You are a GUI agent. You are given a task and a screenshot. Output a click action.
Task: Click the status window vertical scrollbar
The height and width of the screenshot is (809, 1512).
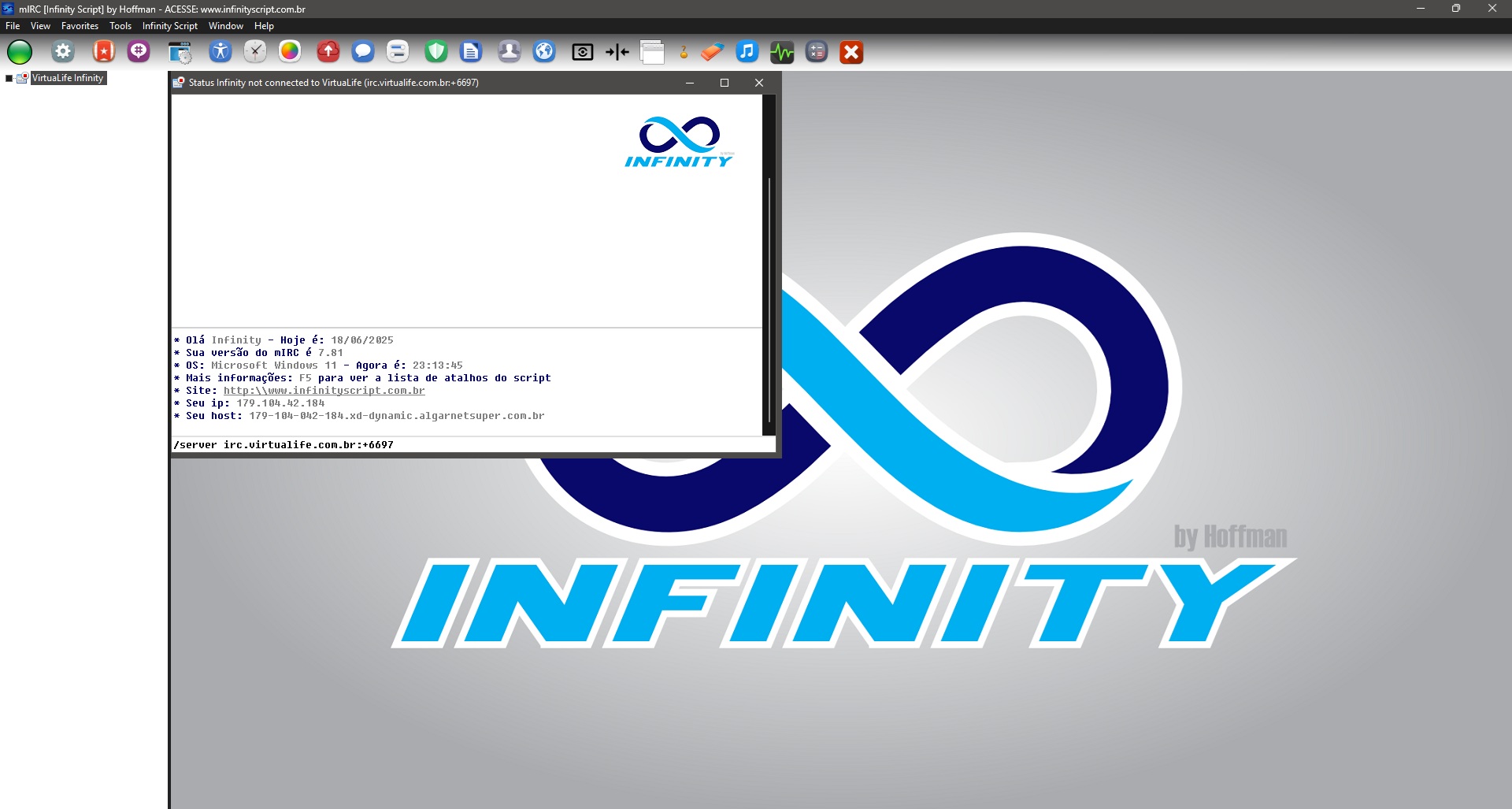point(769,299)
